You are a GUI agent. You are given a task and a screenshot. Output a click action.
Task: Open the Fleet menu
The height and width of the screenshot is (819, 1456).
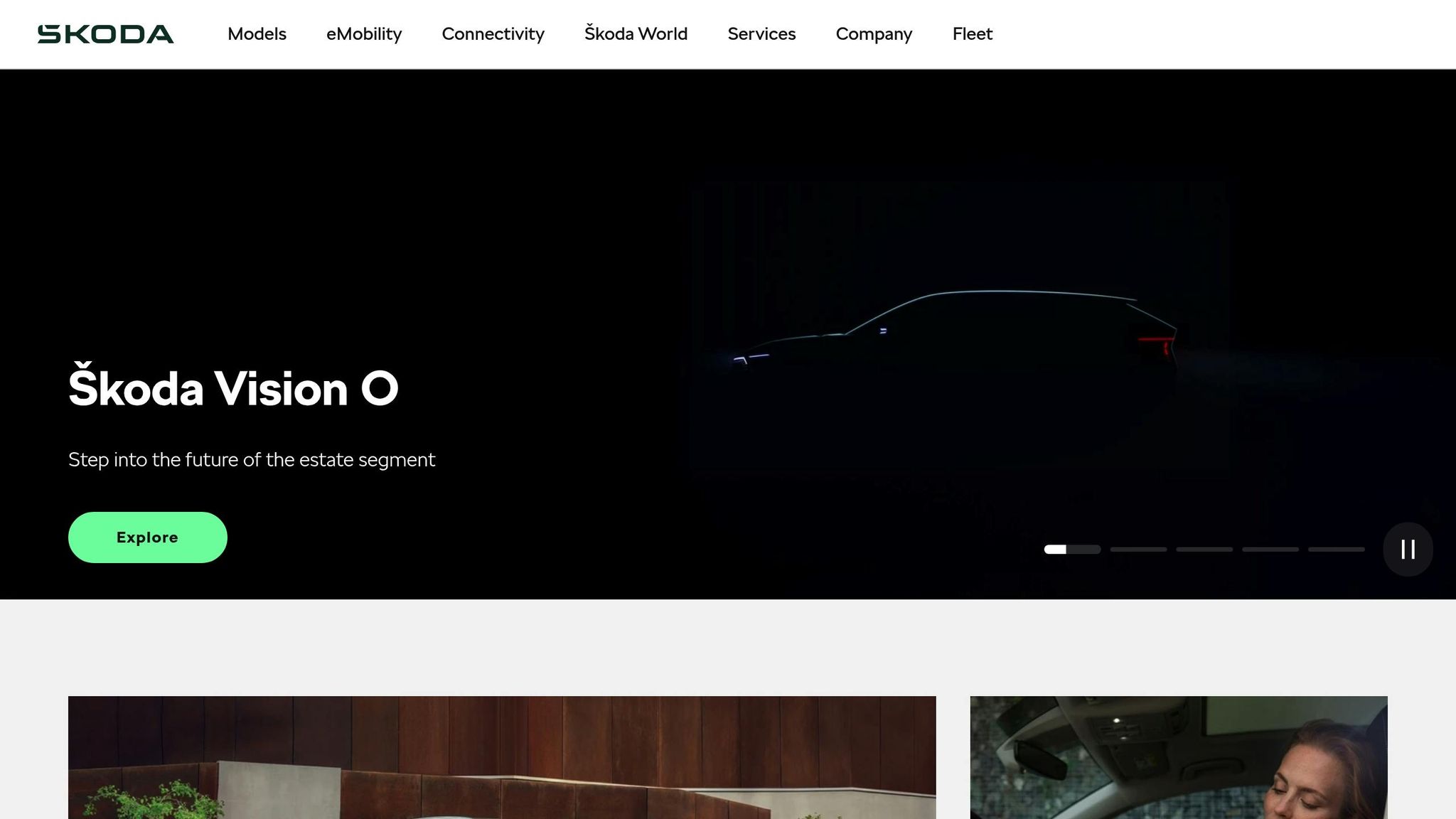(972, 34)
